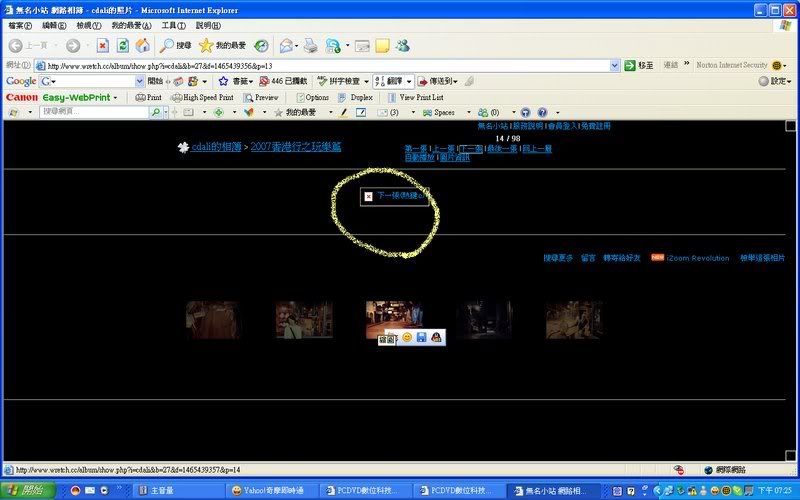Click High Speed Print button
The width and height of the screenshot is (800, 500).
click(203, 97)
